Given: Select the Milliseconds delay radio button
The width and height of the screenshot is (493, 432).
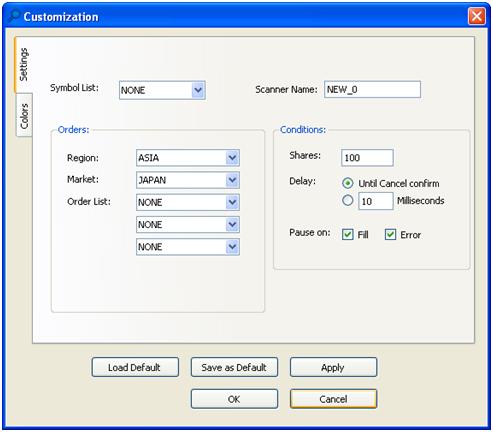Looking at the screenshot, I should tap(347, 200).
